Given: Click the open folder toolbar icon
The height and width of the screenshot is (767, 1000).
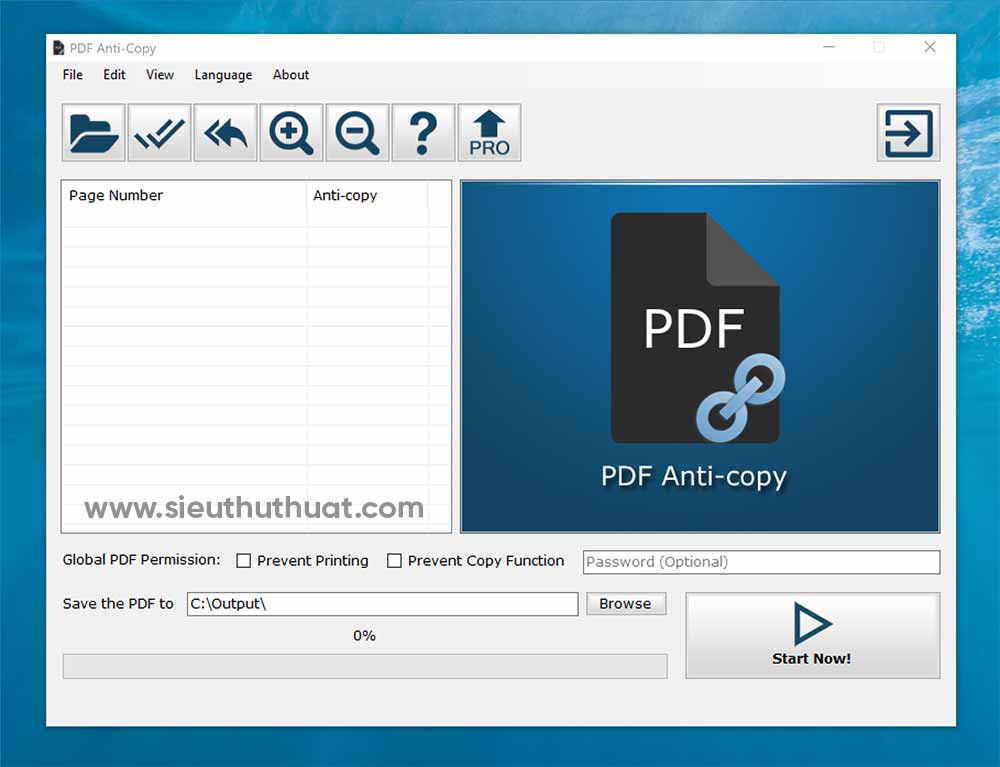Looking at the screenshot, I should coord(94,133).
